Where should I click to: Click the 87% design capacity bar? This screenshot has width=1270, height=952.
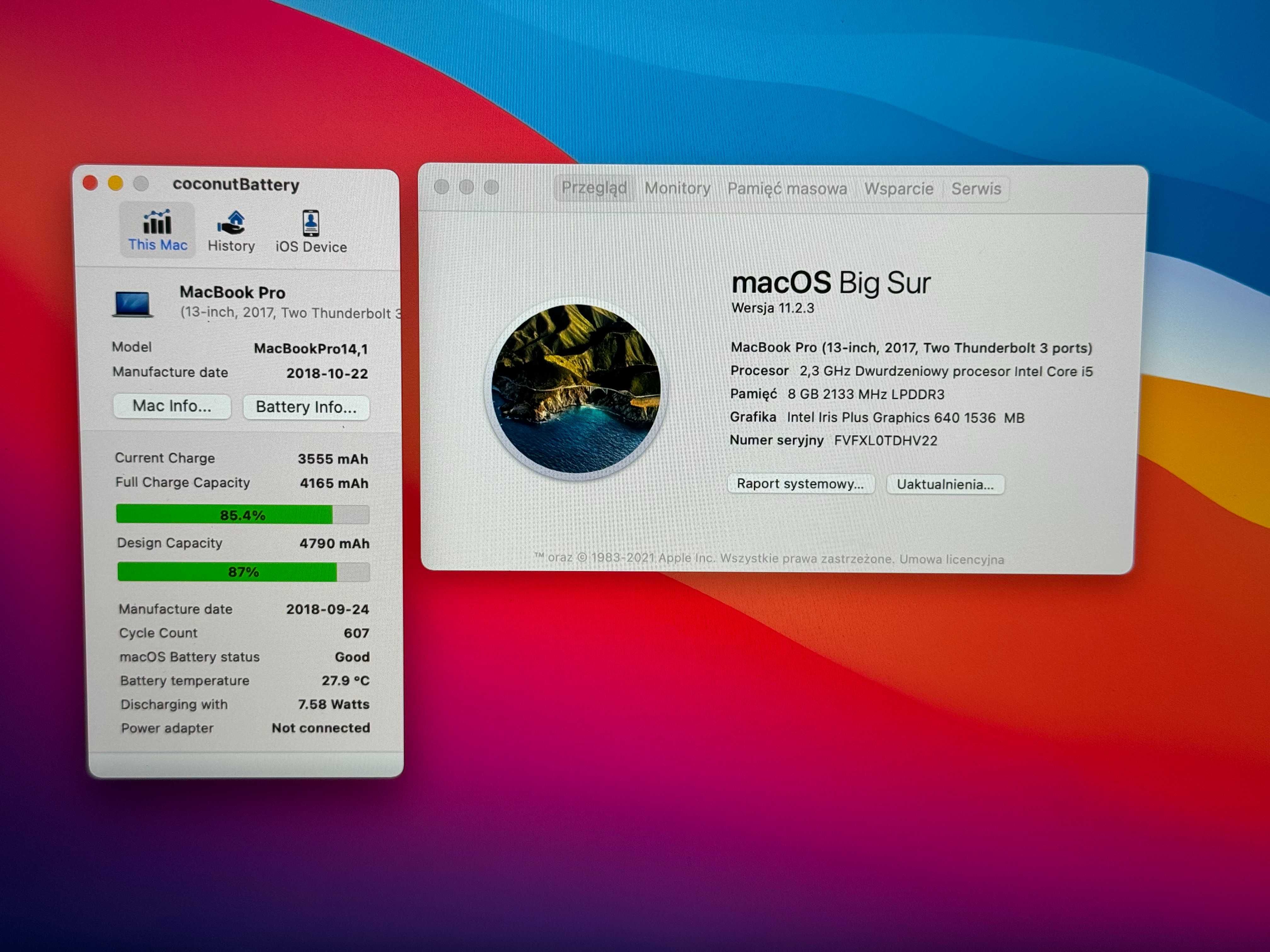pos(243,571)
